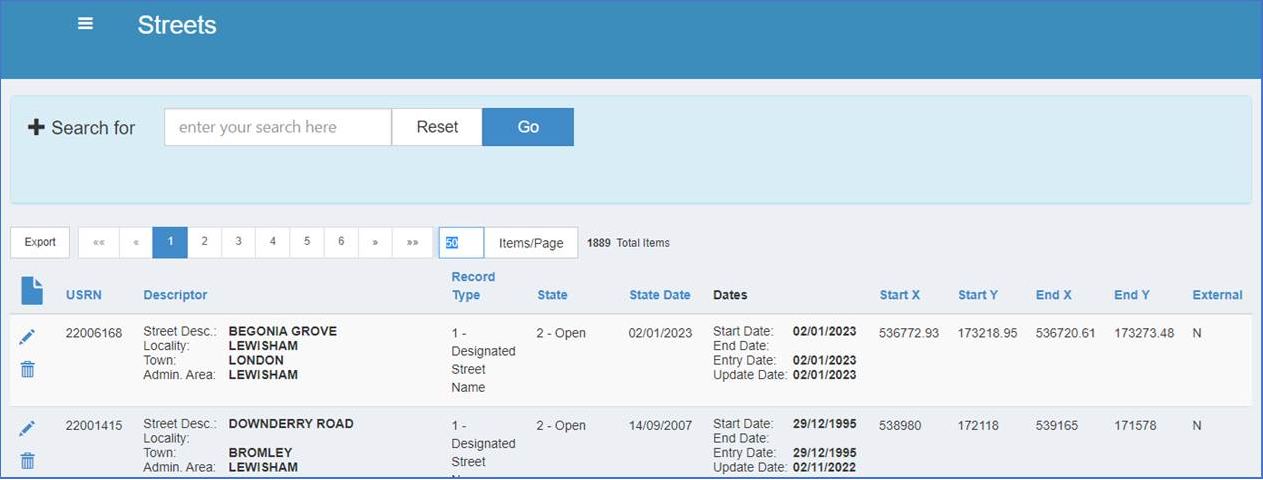Go to next page of results
1263x480 pixels.
click(x=375, y=242)
